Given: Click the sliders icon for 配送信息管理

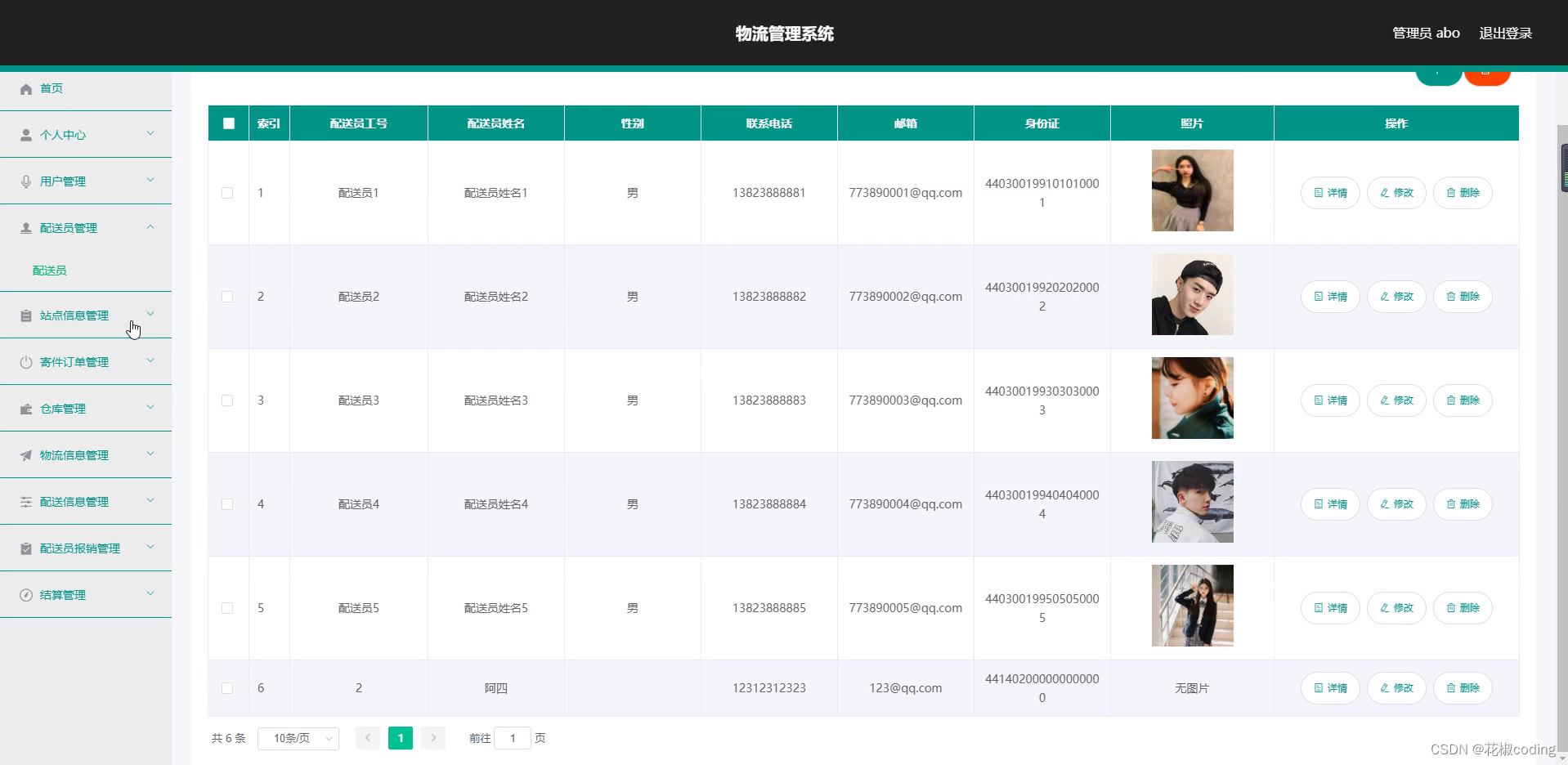Looking at the screenshot, I should (x=26, y=502).
